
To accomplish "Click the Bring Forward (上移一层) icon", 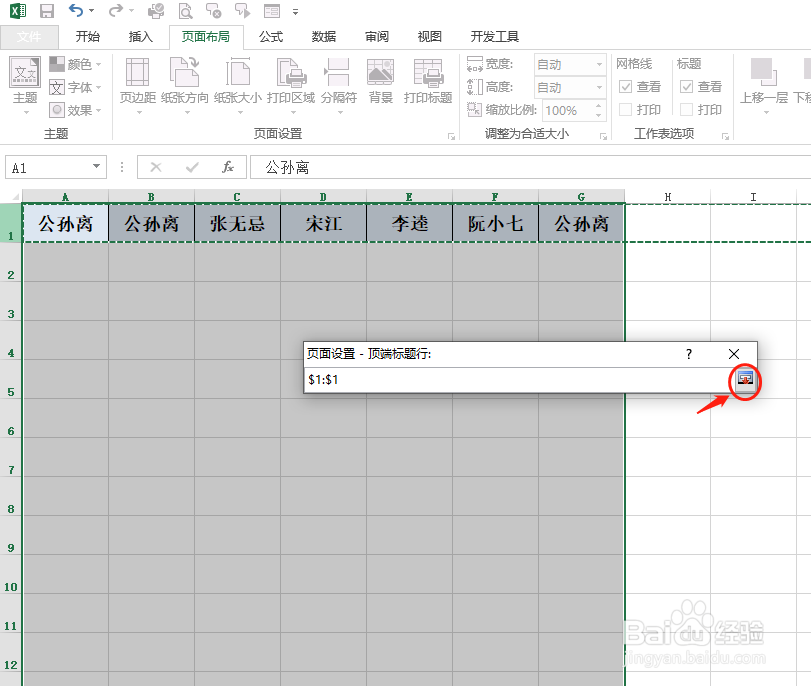I will pos(764,72).
